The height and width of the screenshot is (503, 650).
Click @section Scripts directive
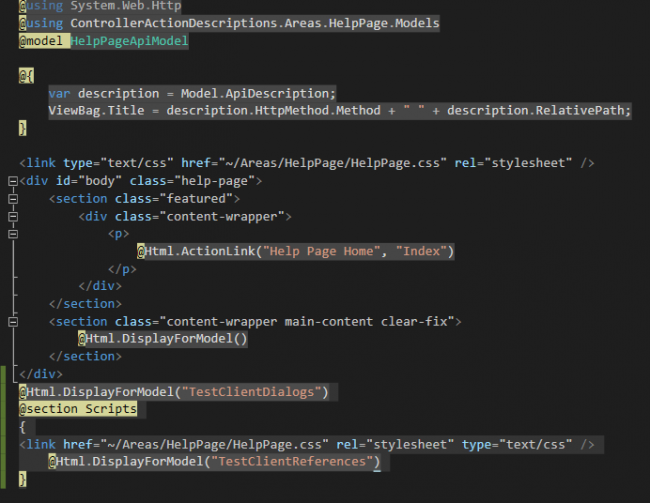pyautogui.click(x=78, y=409)
